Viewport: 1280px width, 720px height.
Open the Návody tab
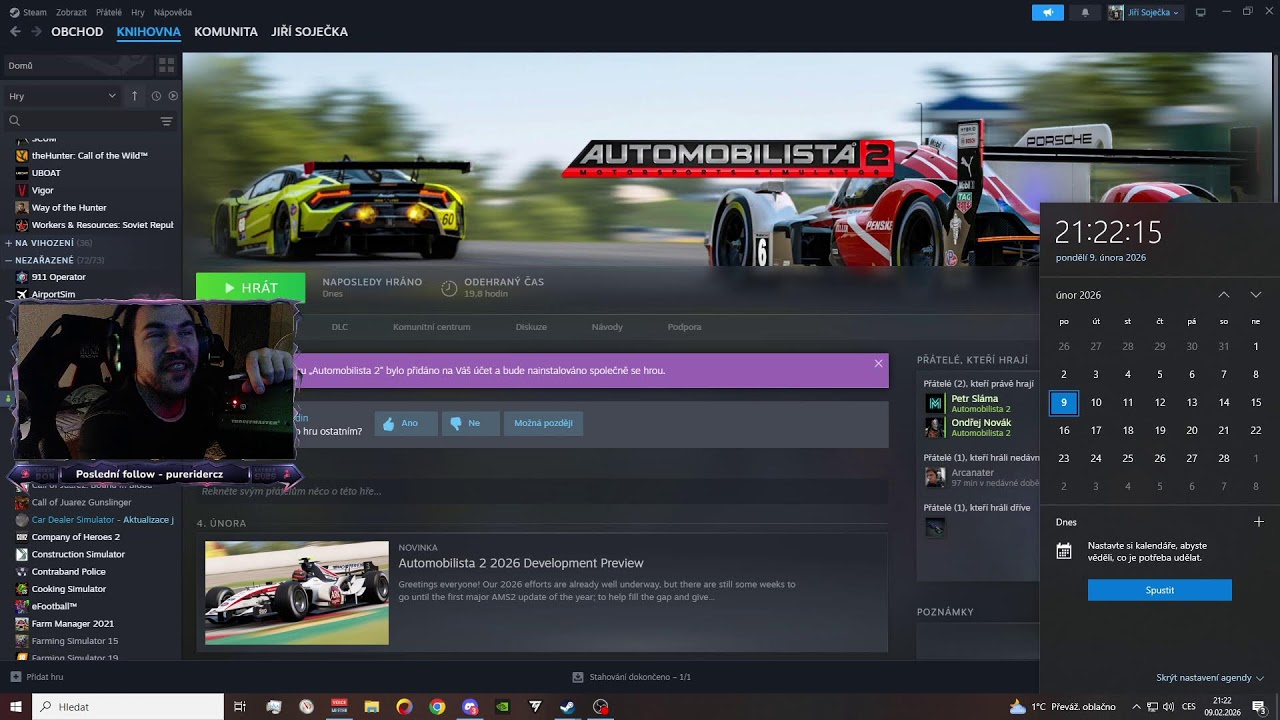pos(607,327)
